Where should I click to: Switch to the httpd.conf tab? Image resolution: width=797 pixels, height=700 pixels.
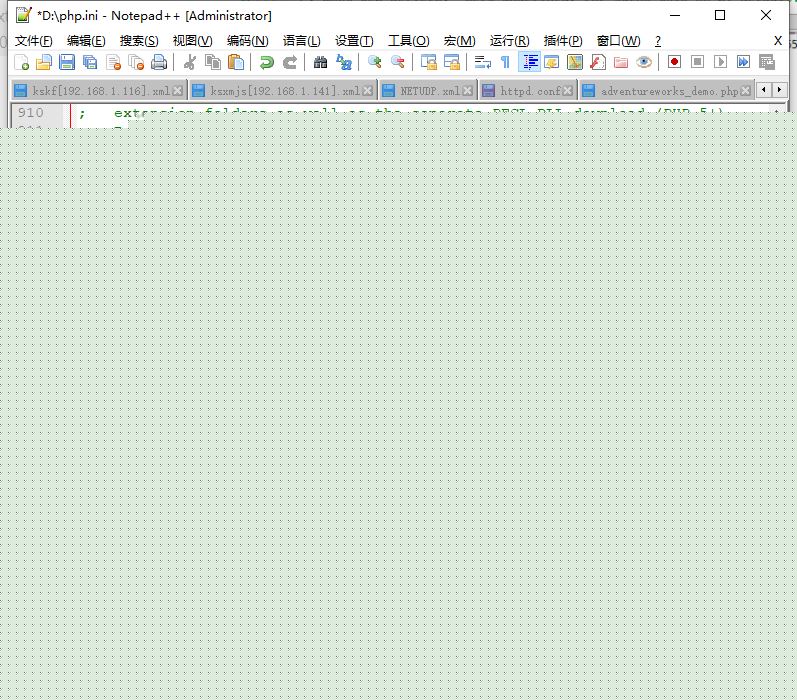(x=530, y=91)
